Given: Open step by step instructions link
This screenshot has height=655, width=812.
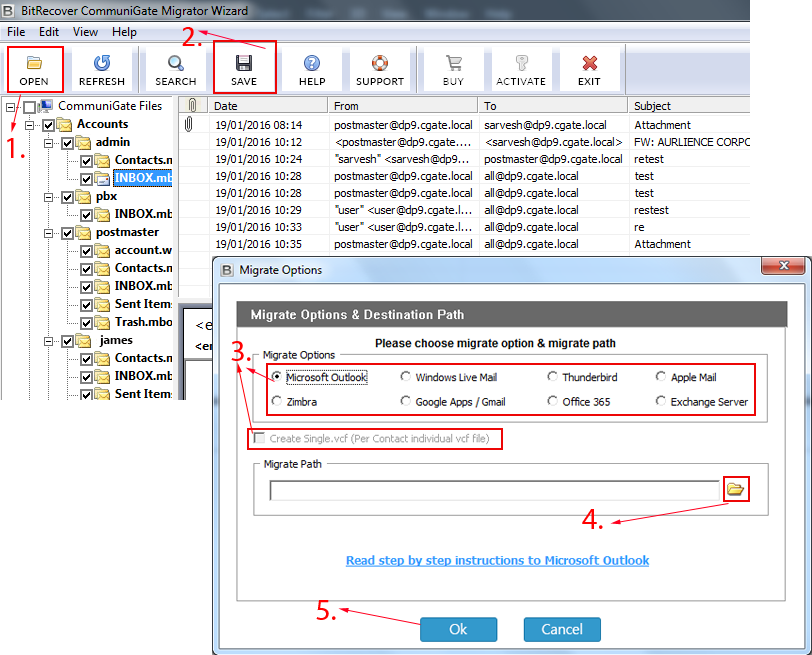Looking at the screenshot, I should 497,560.
